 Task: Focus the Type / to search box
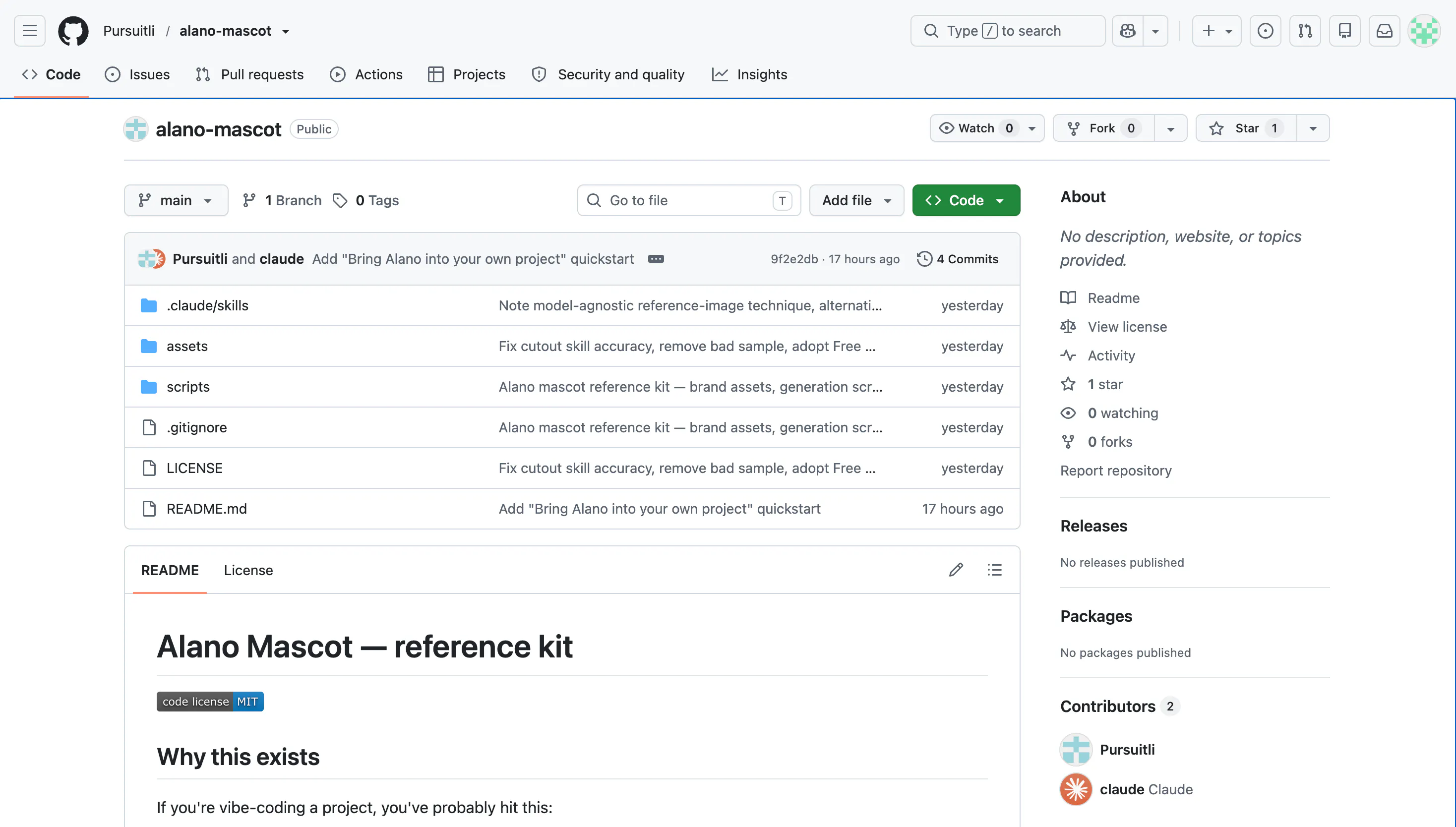click(x=1008, y=31)
